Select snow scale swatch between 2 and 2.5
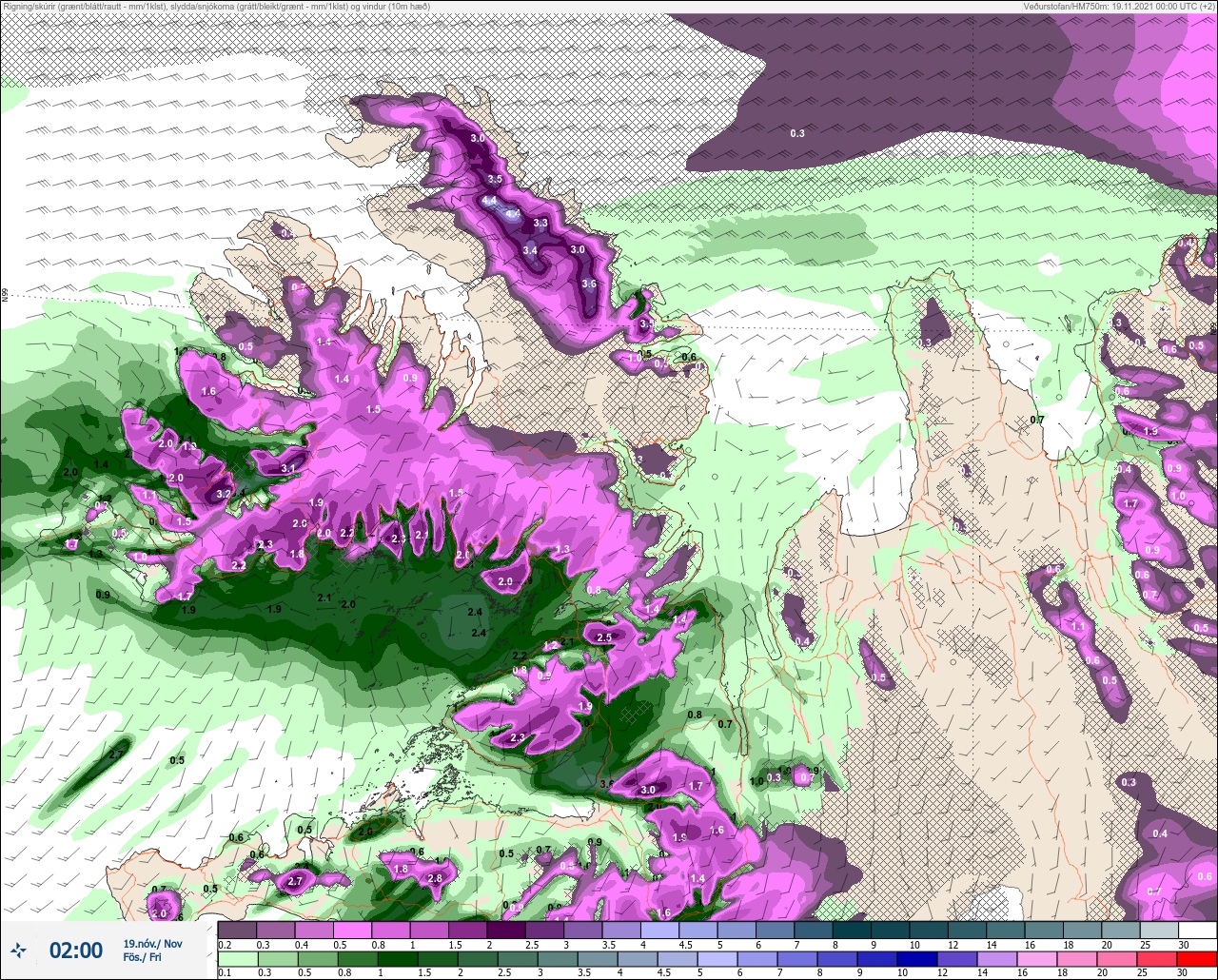 pyautogui.click(x=506, y=930)
